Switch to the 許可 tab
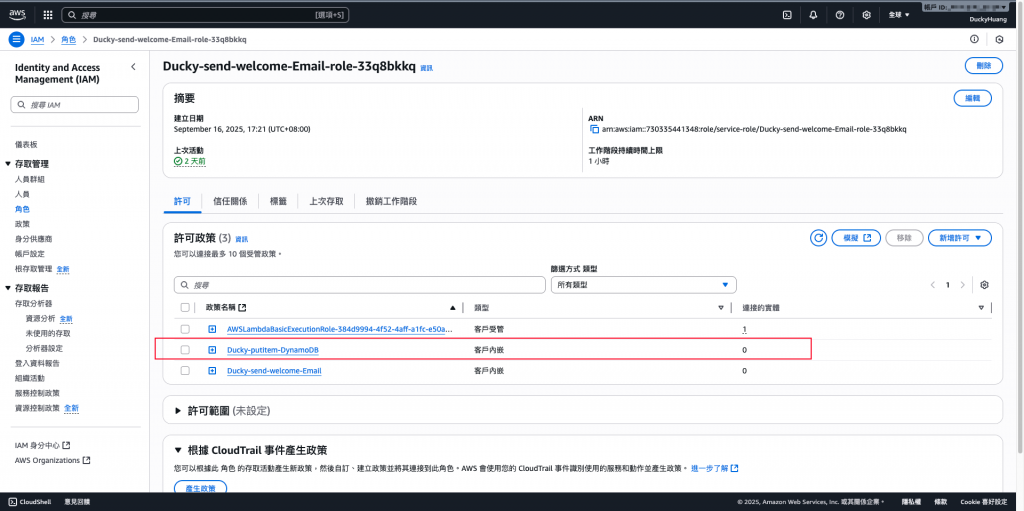The width and height of the screenshot is (1024, 511). [182, 201]
